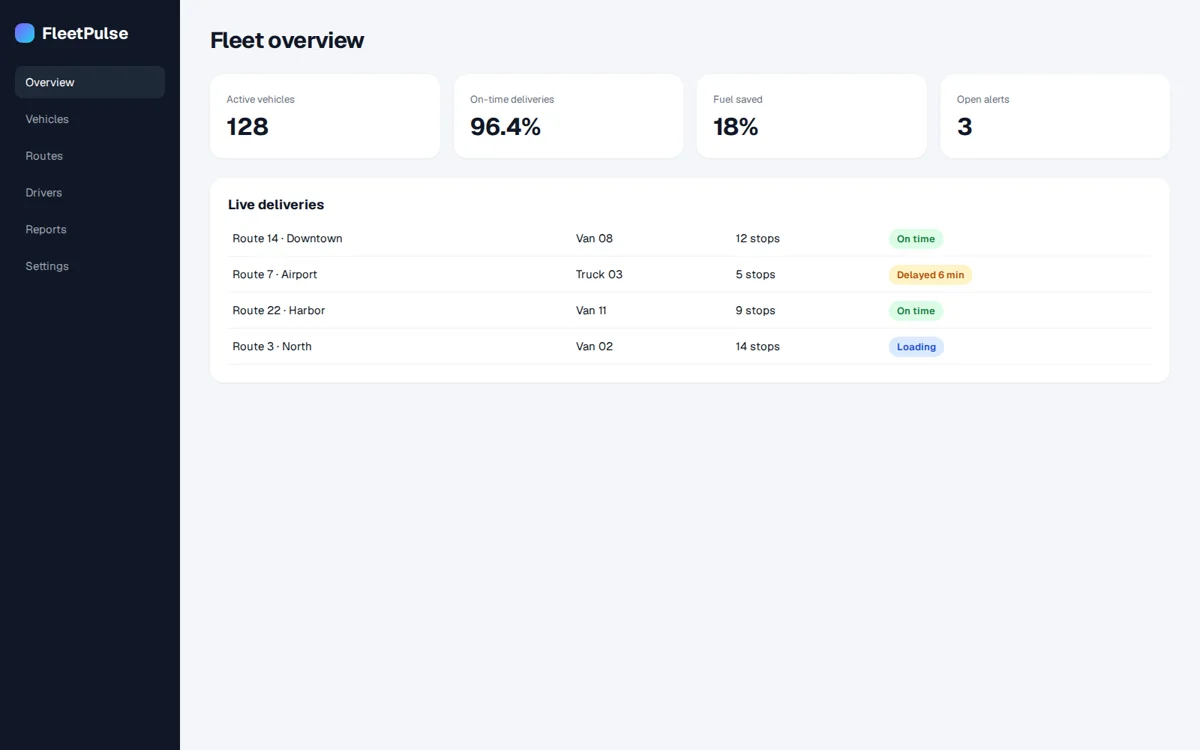Click the Active vehicles label
The width and height of the screenshot is (1200, 750).
pyautogui.click(x=260, y=99)
